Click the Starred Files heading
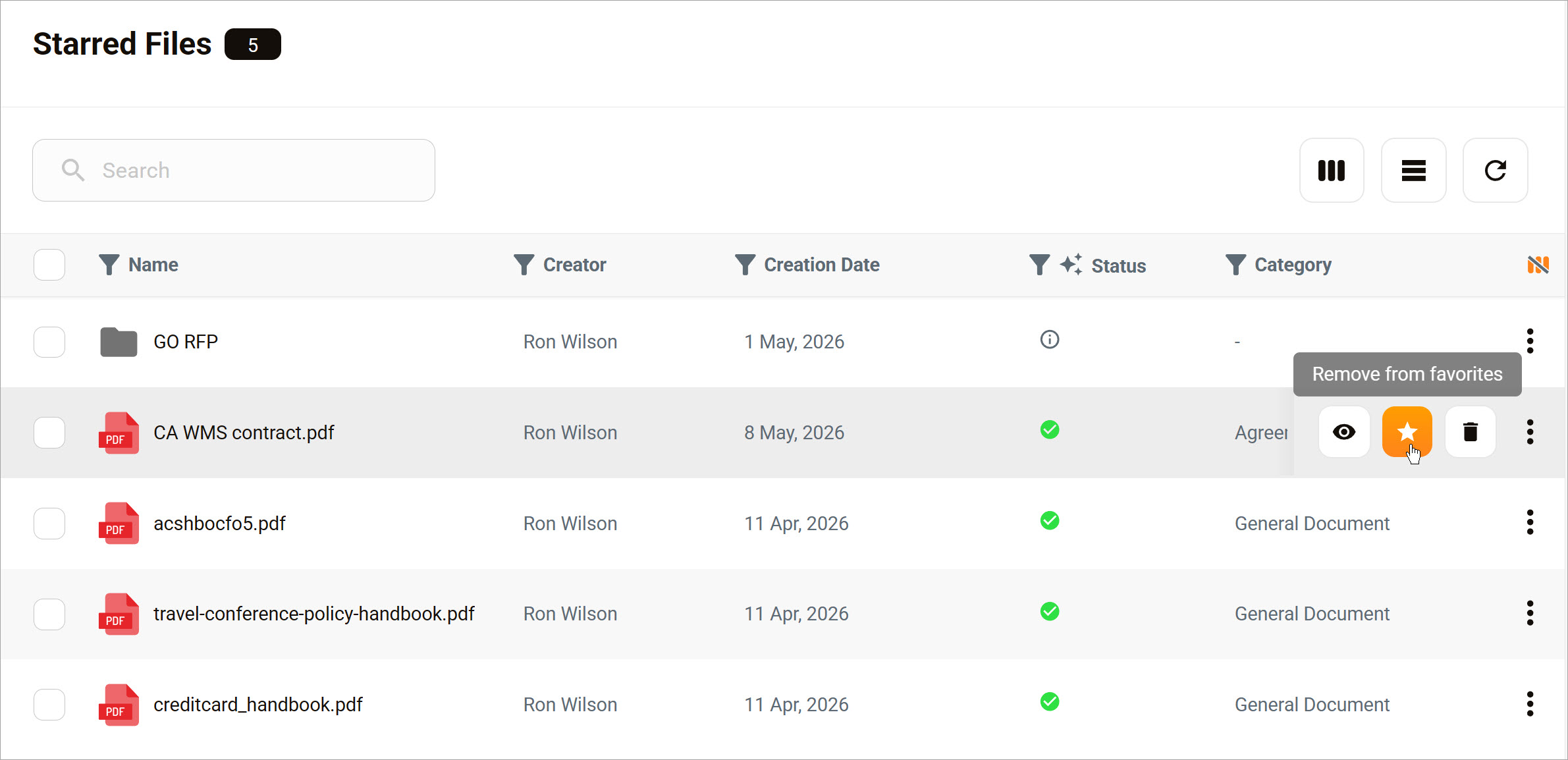Screen dimensions: 1568x760 pos(122,44)
